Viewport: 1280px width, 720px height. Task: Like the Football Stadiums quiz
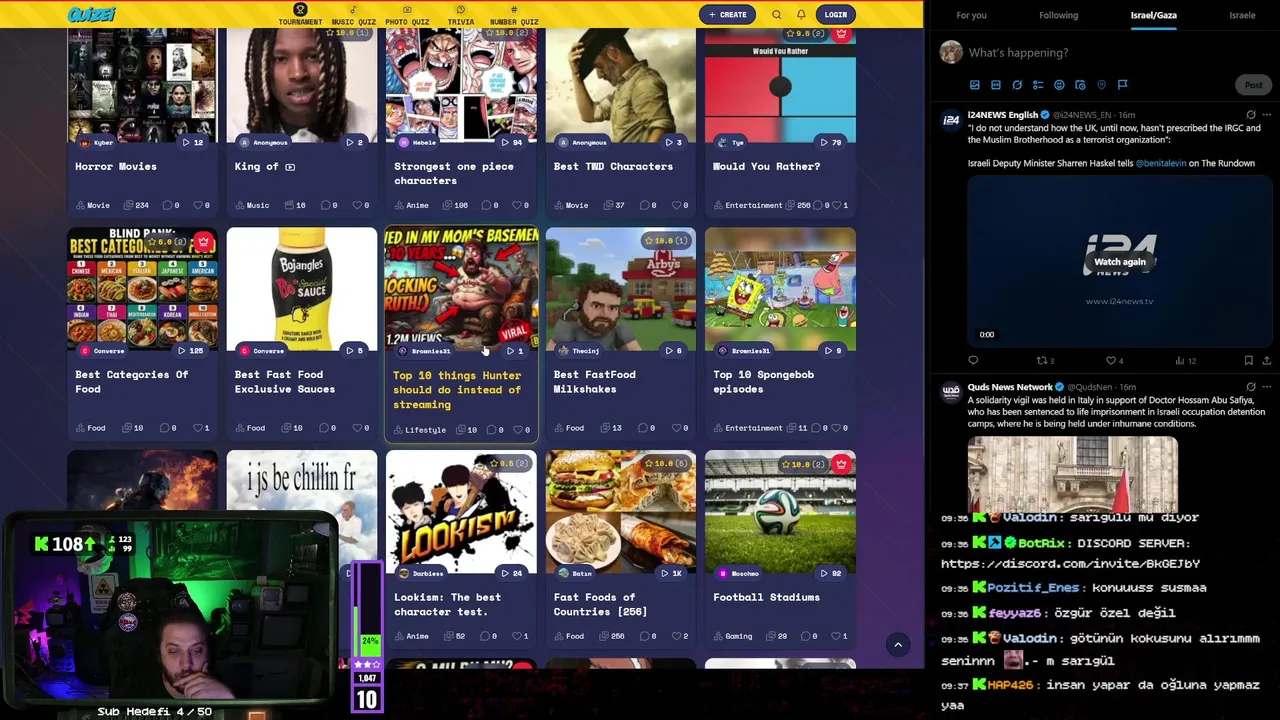coord(839,636)
